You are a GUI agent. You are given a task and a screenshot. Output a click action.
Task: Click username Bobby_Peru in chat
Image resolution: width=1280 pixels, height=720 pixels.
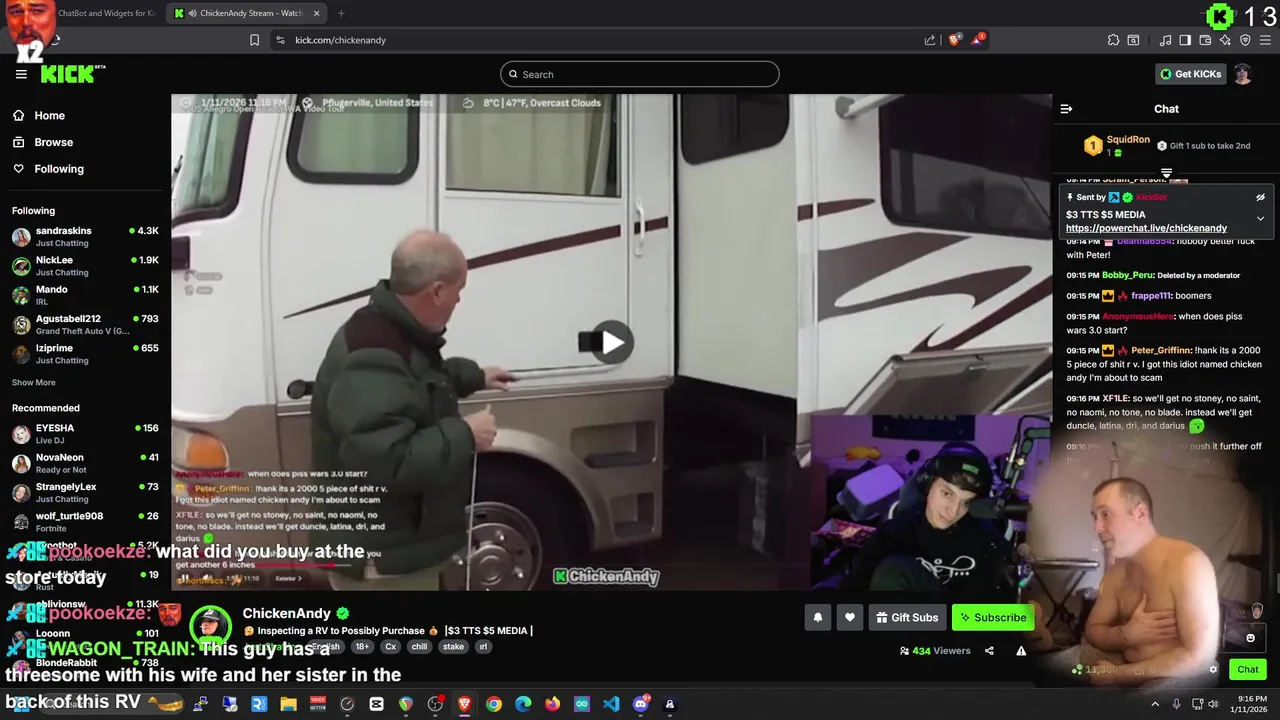[1128, 275]
